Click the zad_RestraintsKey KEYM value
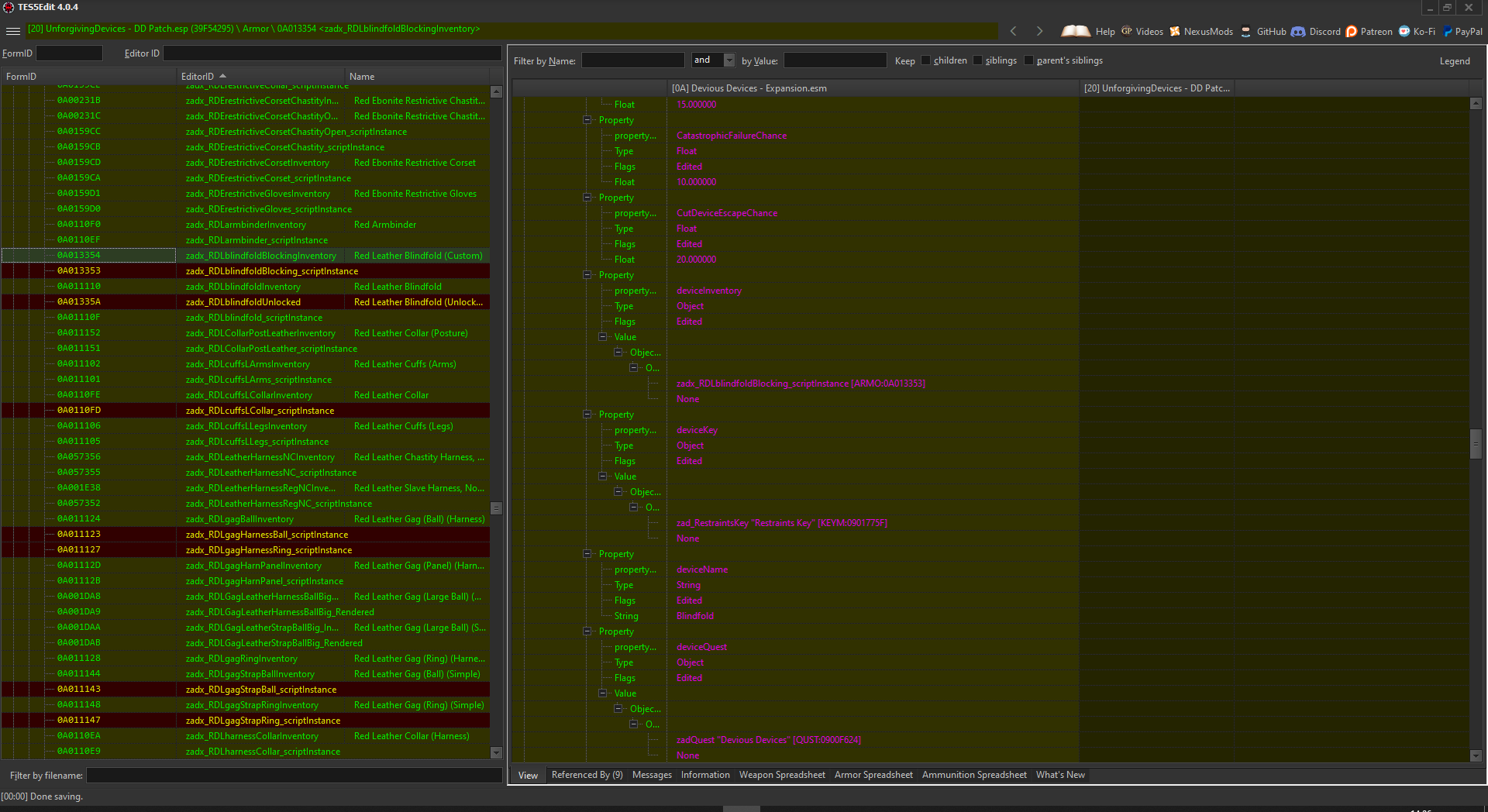This screenshot has height=812, width=1488. [781, 523]
